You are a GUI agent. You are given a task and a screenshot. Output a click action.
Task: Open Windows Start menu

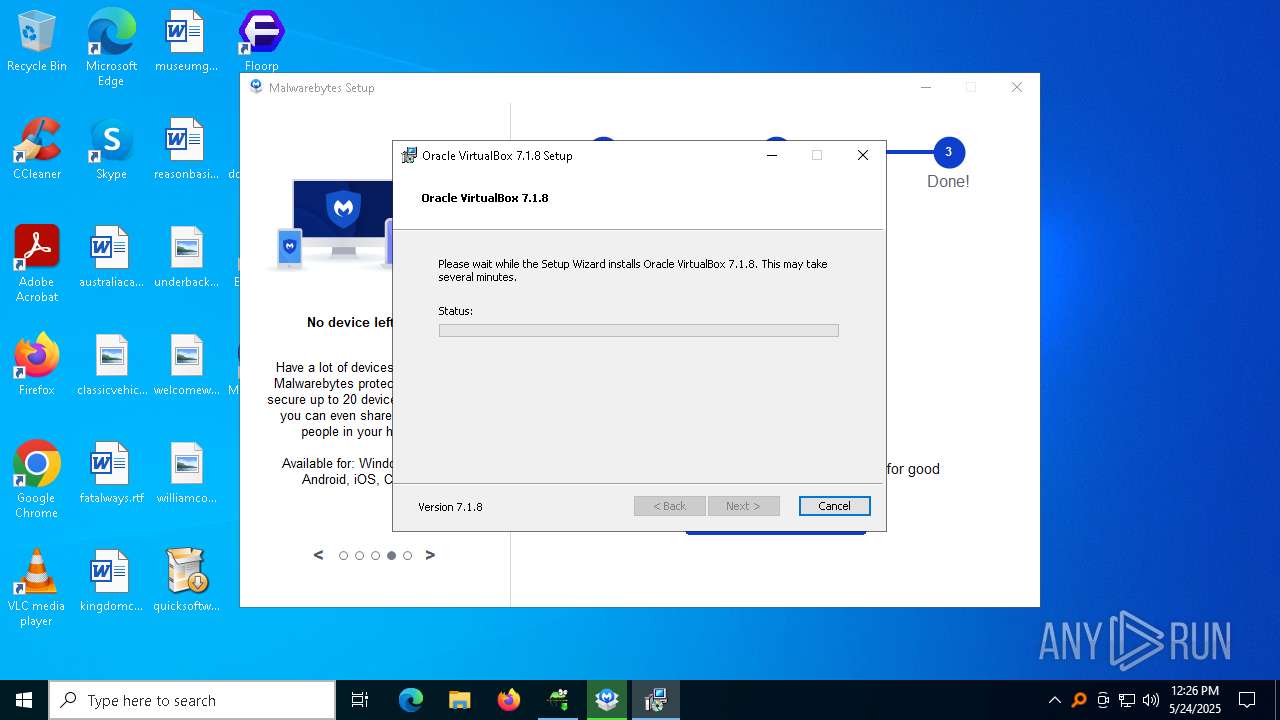click(x=24, y=700)
